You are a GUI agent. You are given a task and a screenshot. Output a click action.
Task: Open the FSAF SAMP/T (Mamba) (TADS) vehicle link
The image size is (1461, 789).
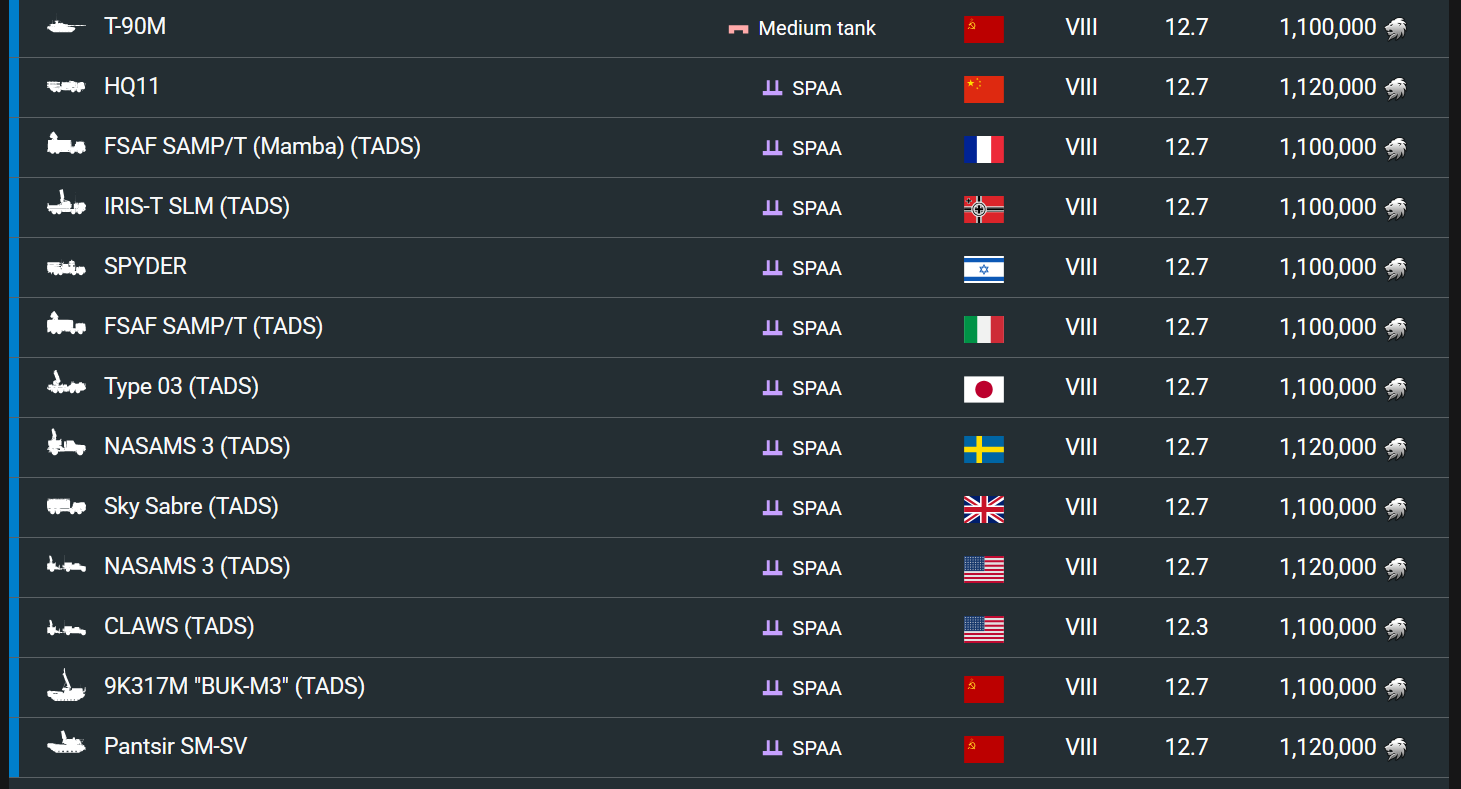click(262, 147)
